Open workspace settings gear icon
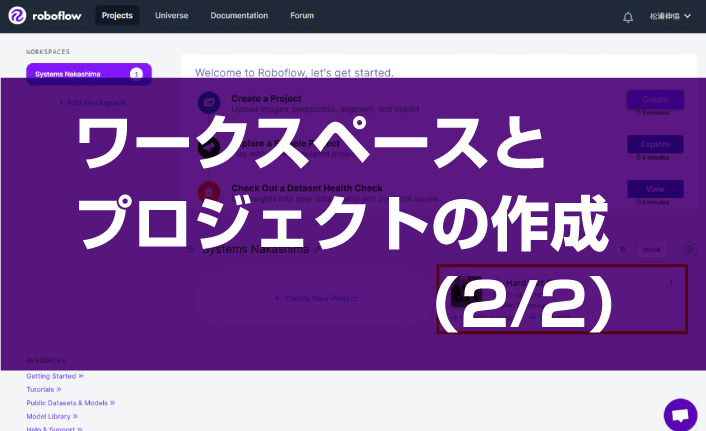Screen dimensions: 706x431 point(689,249)
